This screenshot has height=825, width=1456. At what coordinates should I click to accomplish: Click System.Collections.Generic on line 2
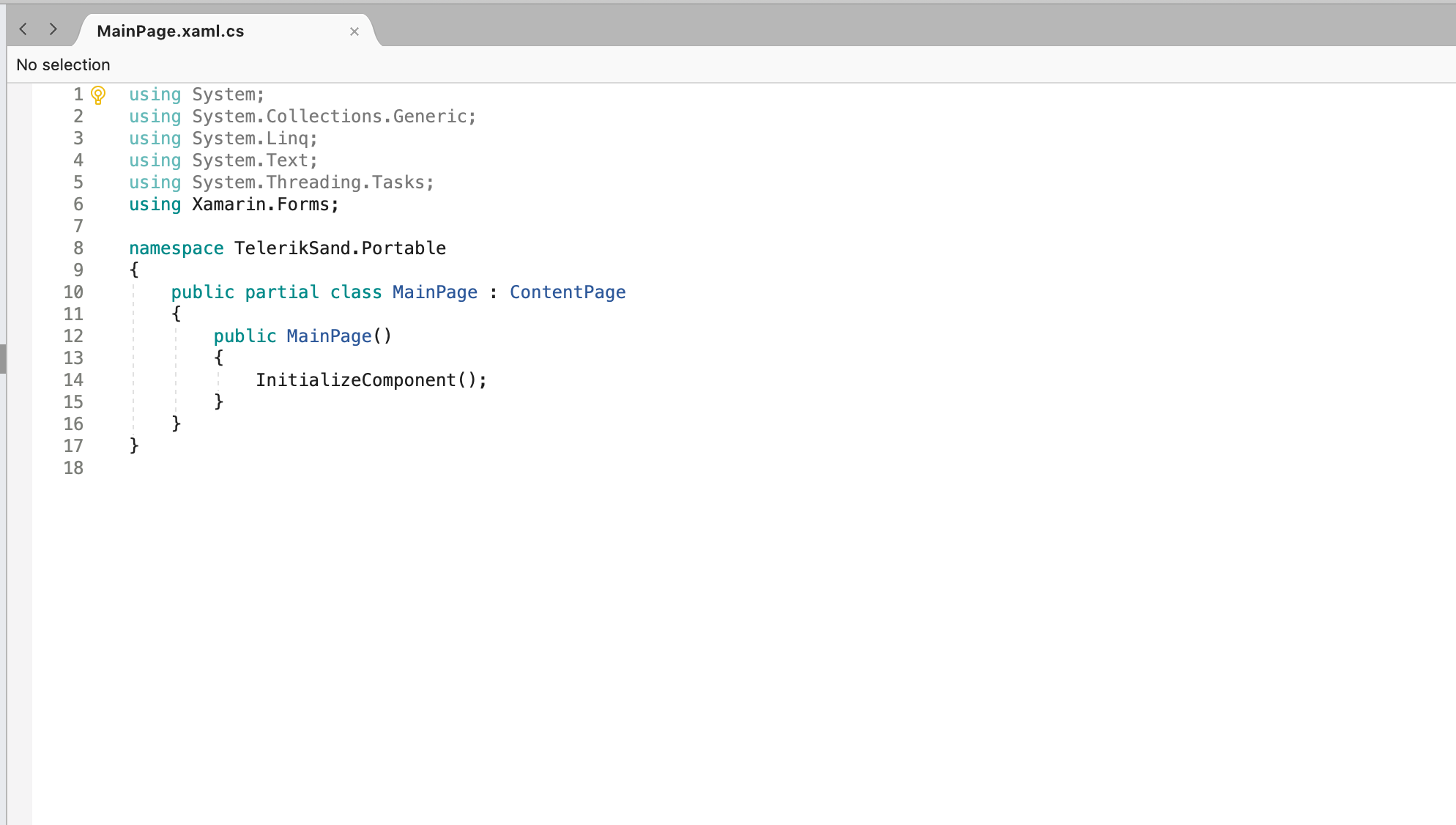click(330, 116)
